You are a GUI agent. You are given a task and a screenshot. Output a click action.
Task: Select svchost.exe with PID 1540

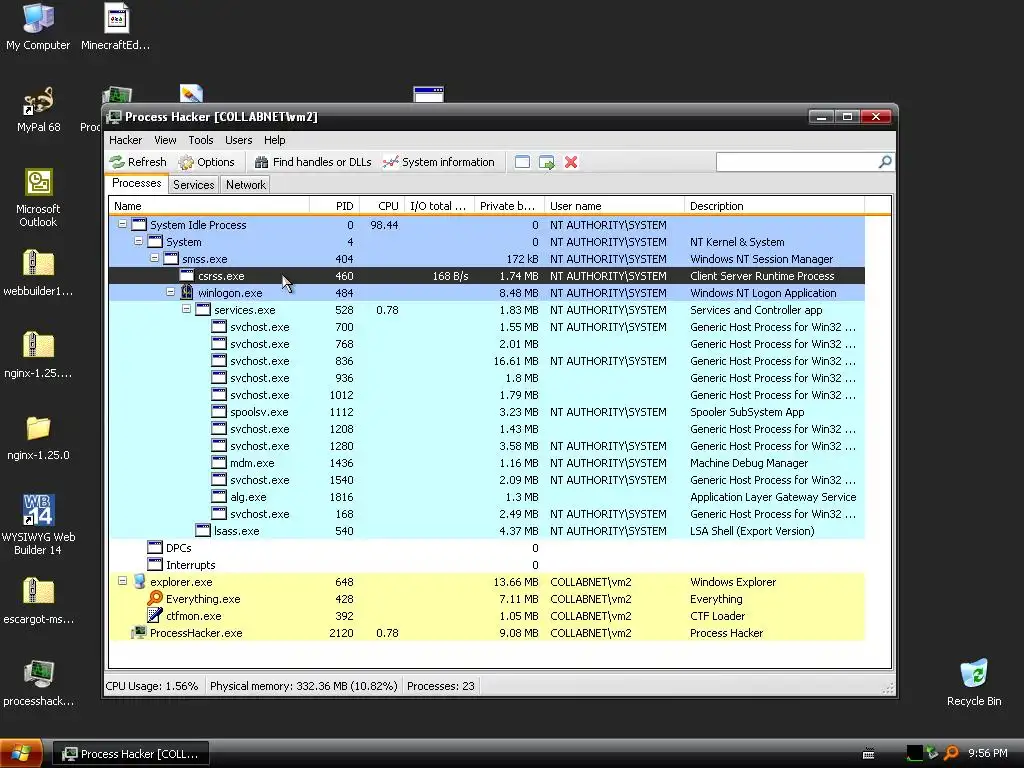tap(487, 479)
